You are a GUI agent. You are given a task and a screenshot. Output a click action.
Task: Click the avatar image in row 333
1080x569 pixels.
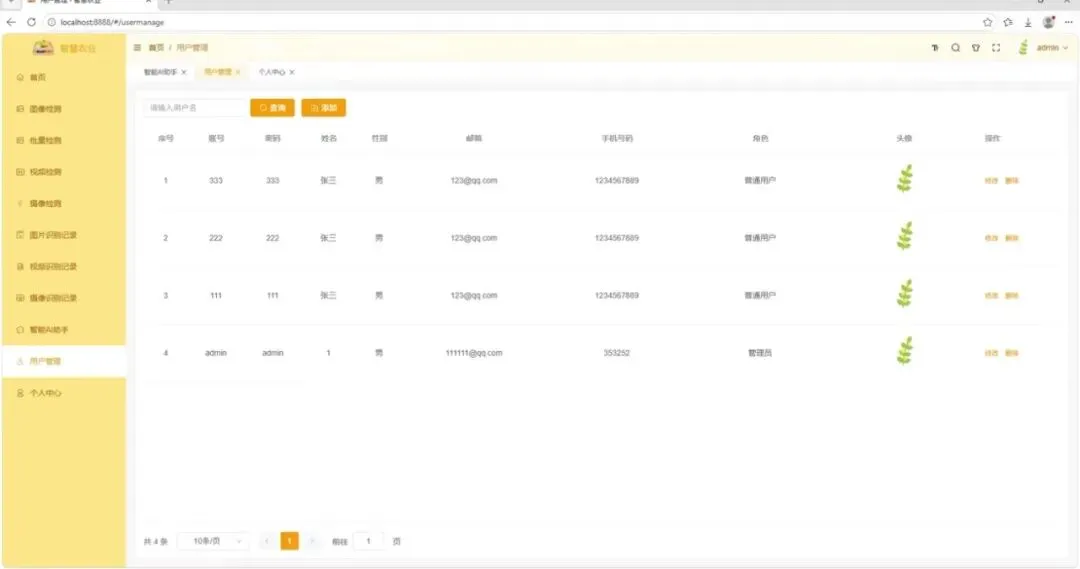coord(904,179)
